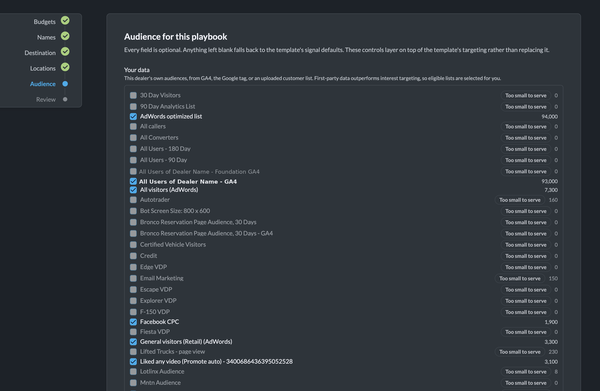Check the Mntn Audience box
600x391 pixels.
click(133, 383)
